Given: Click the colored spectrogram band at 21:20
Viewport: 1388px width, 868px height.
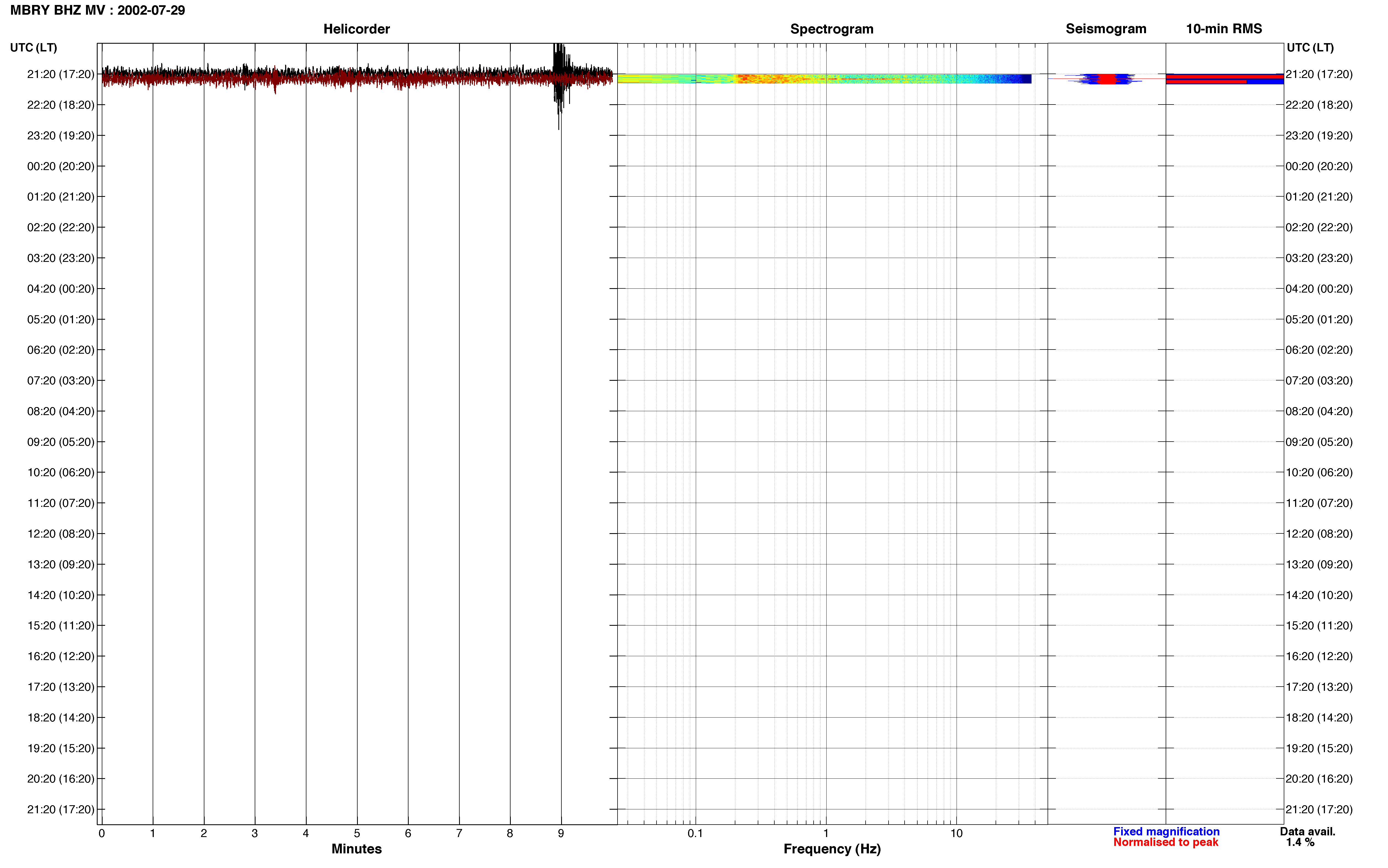Looking at the screenshot, I should pyautogui.click(x=824, y=79).
